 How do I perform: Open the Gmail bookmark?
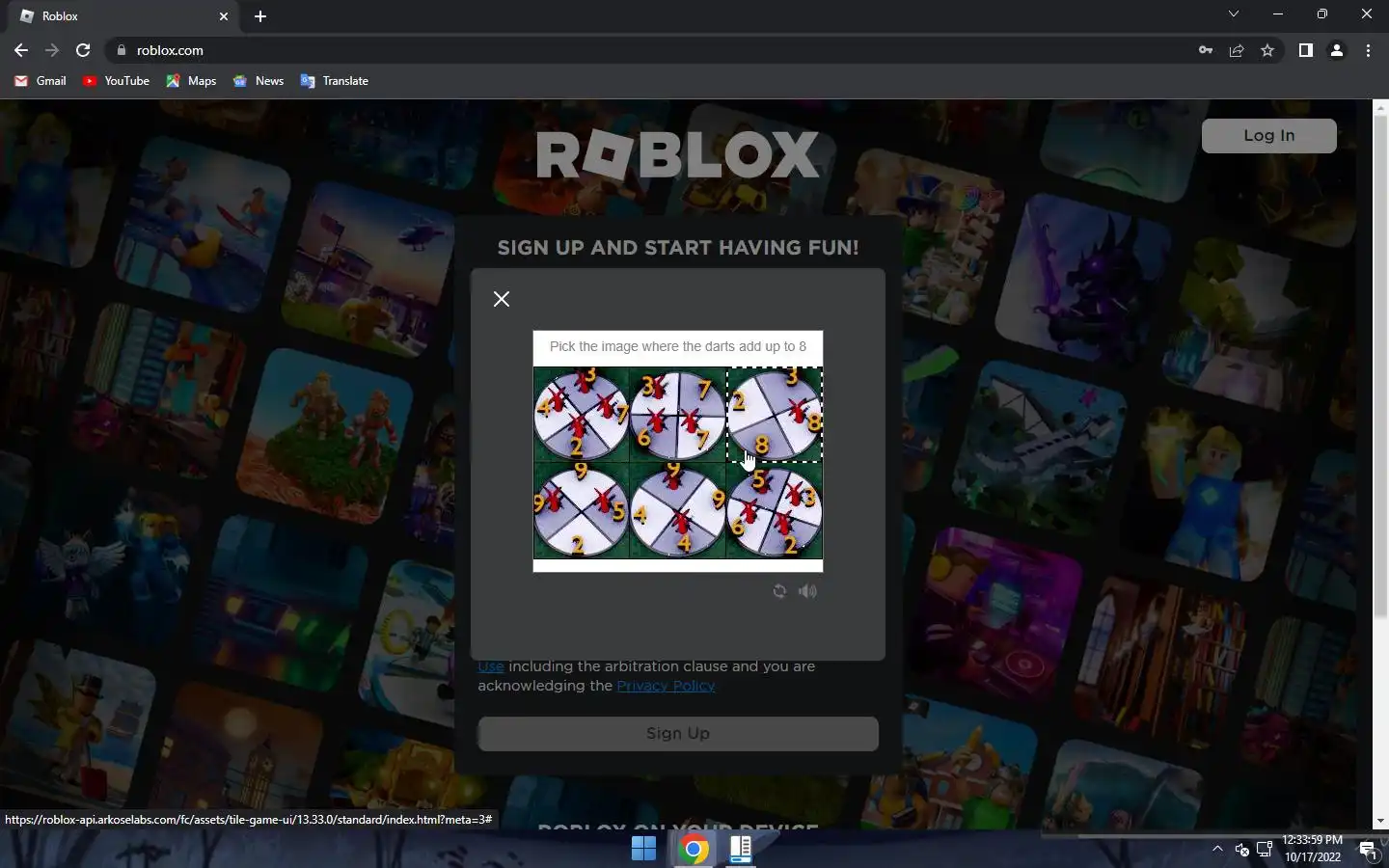(41, 81)
